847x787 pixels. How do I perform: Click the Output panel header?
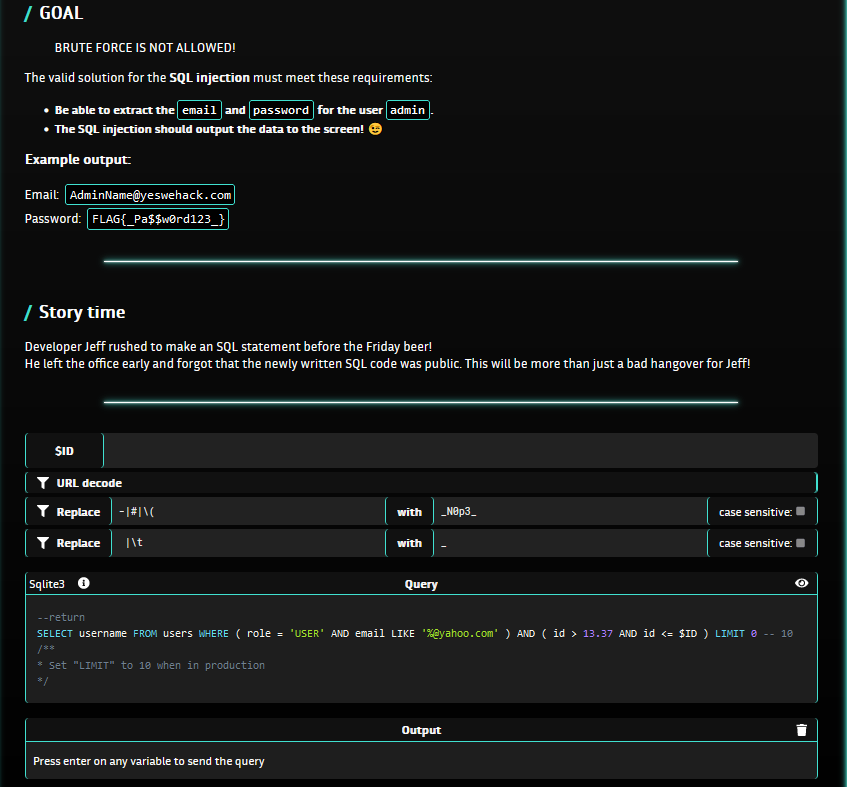[x=421, y=730]
